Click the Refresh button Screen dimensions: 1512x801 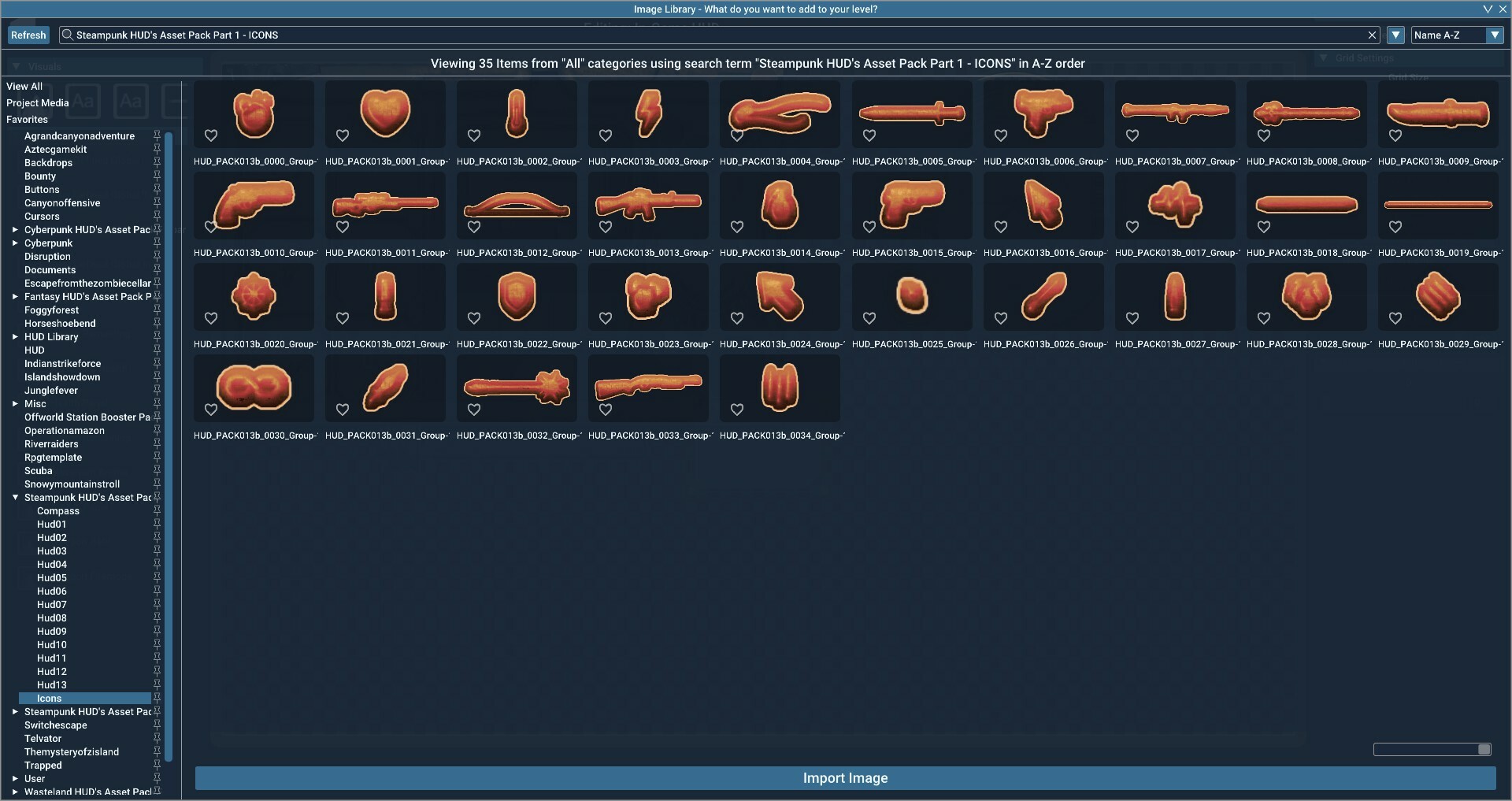pyautogui.click(x=28, y=35)
